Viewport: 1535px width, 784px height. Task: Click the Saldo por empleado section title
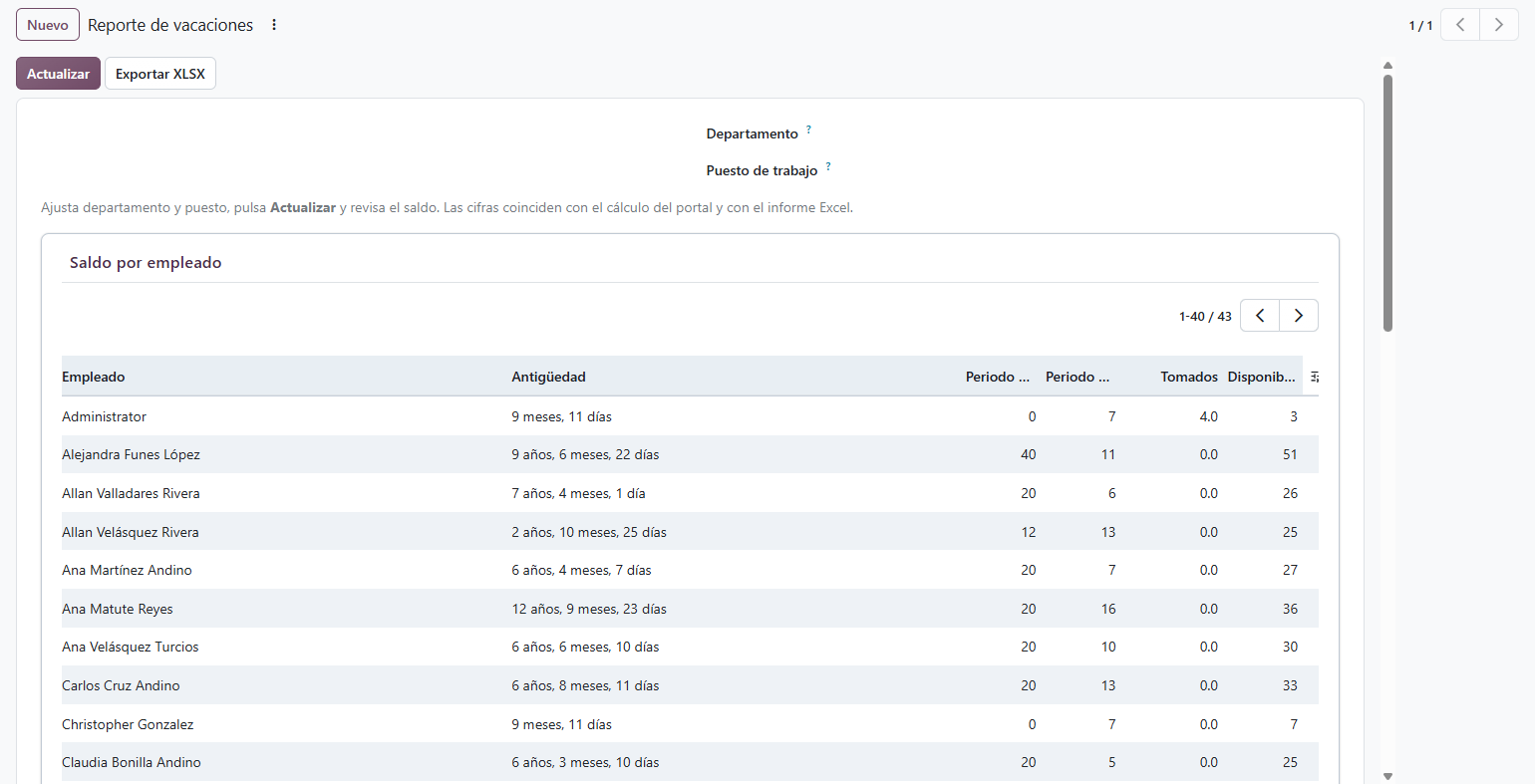(146, 263)
